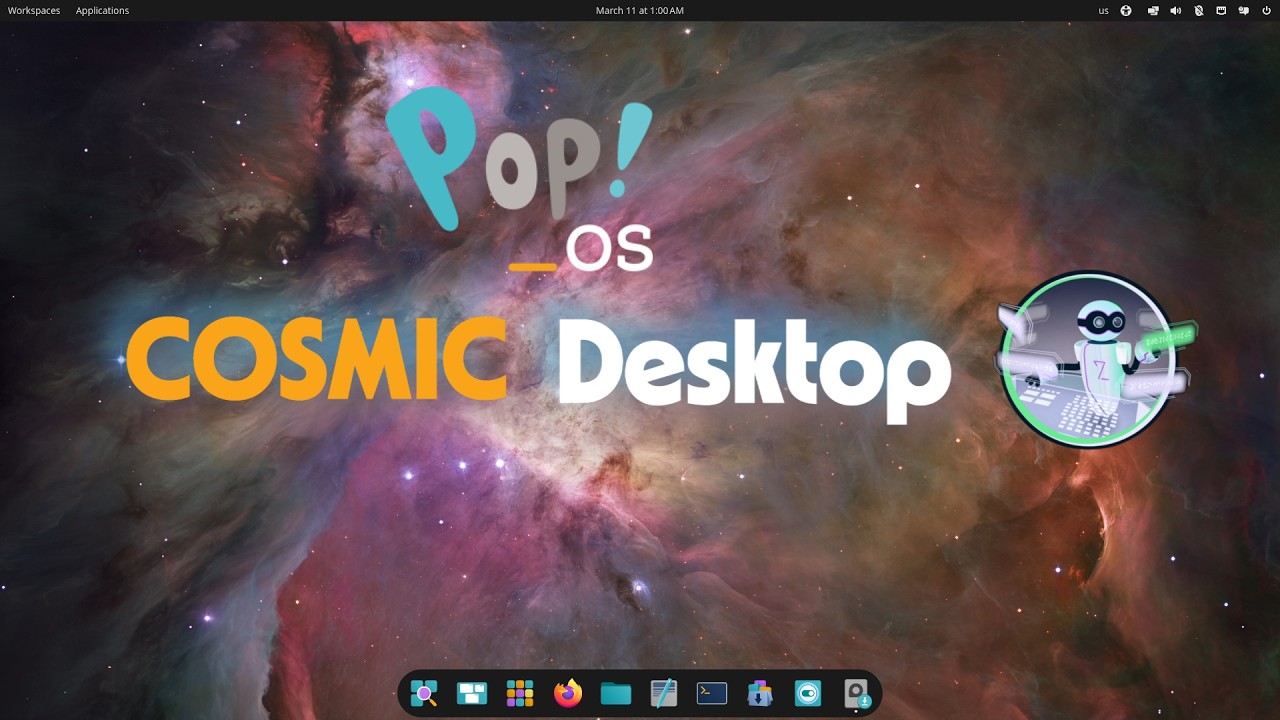This screenshot has width=1280, height=720.
Task: Open the App Library grid icon
Action: point(520,693)
